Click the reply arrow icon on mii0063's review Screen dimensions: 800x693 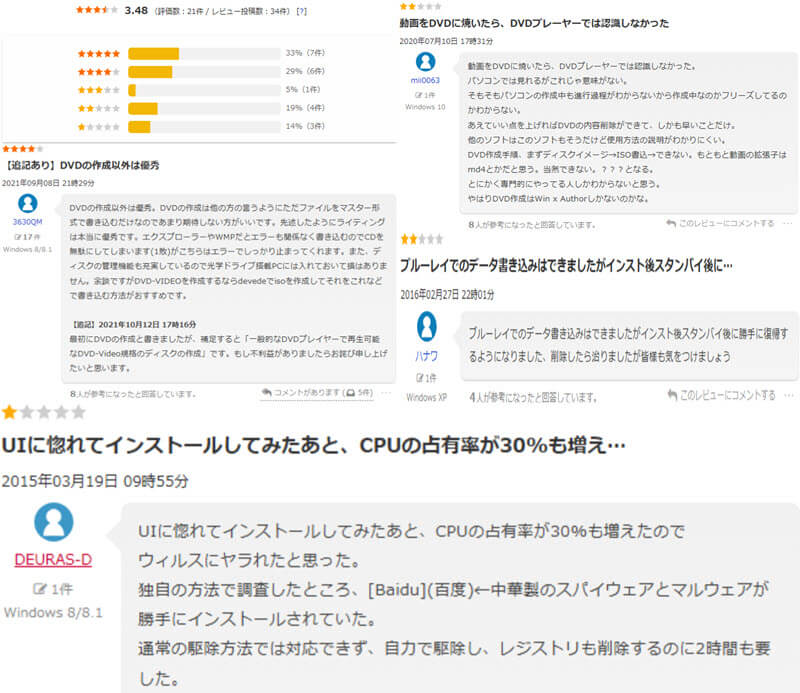[671, 223]
